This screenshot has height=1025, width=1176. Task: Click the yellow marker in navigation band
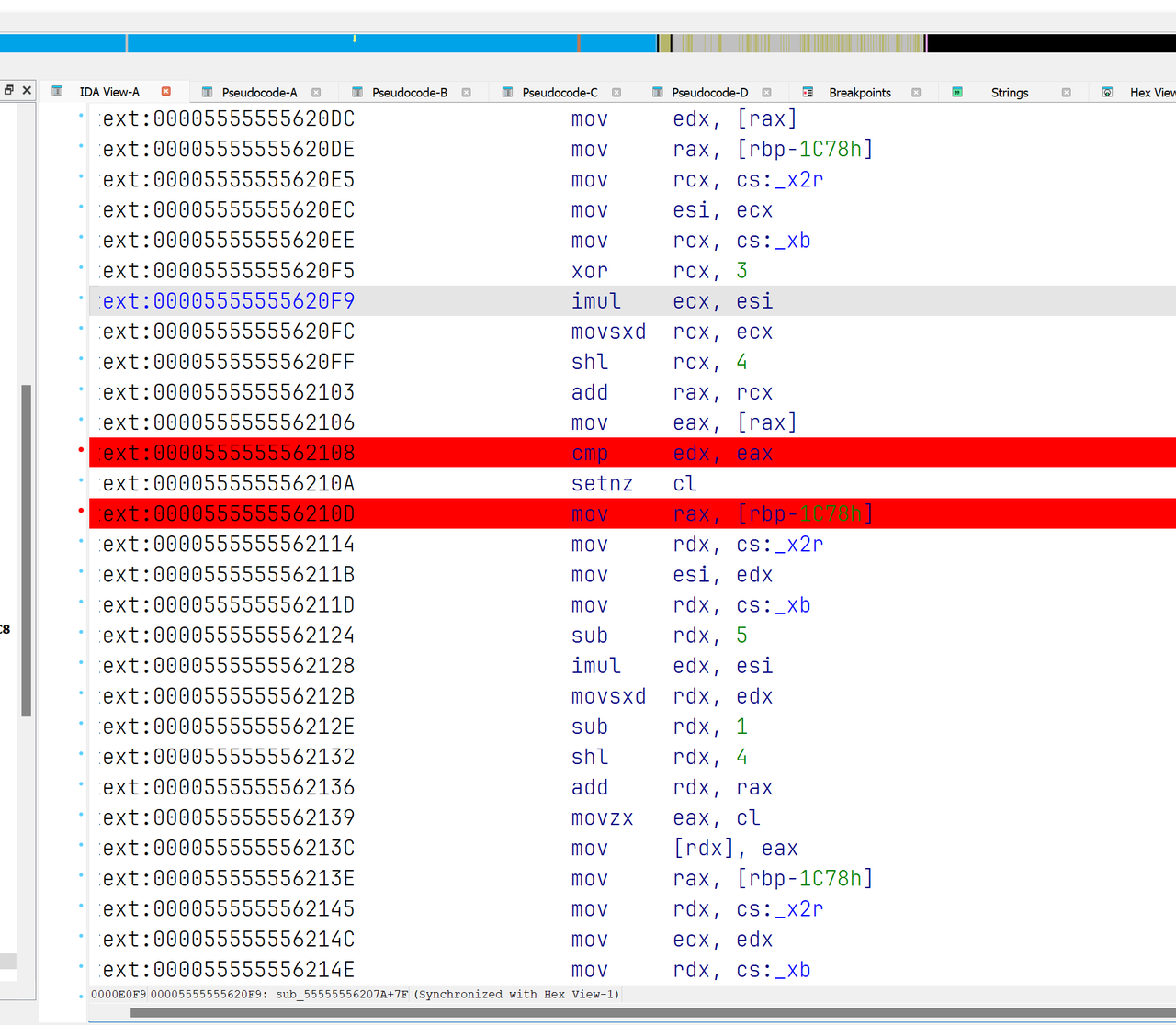tap(354, 39)
